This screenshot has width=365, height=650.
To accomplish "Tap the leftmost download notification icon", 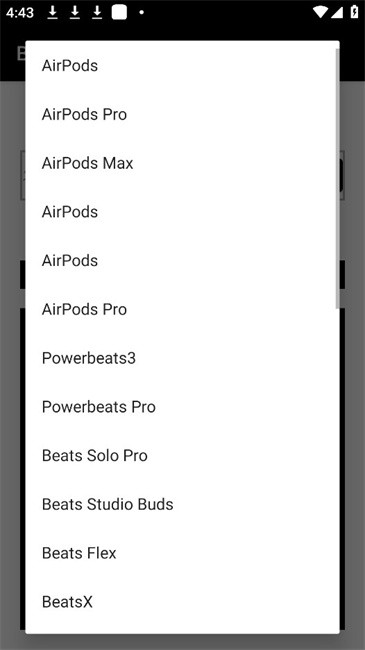I will click(x=52, y=12).
